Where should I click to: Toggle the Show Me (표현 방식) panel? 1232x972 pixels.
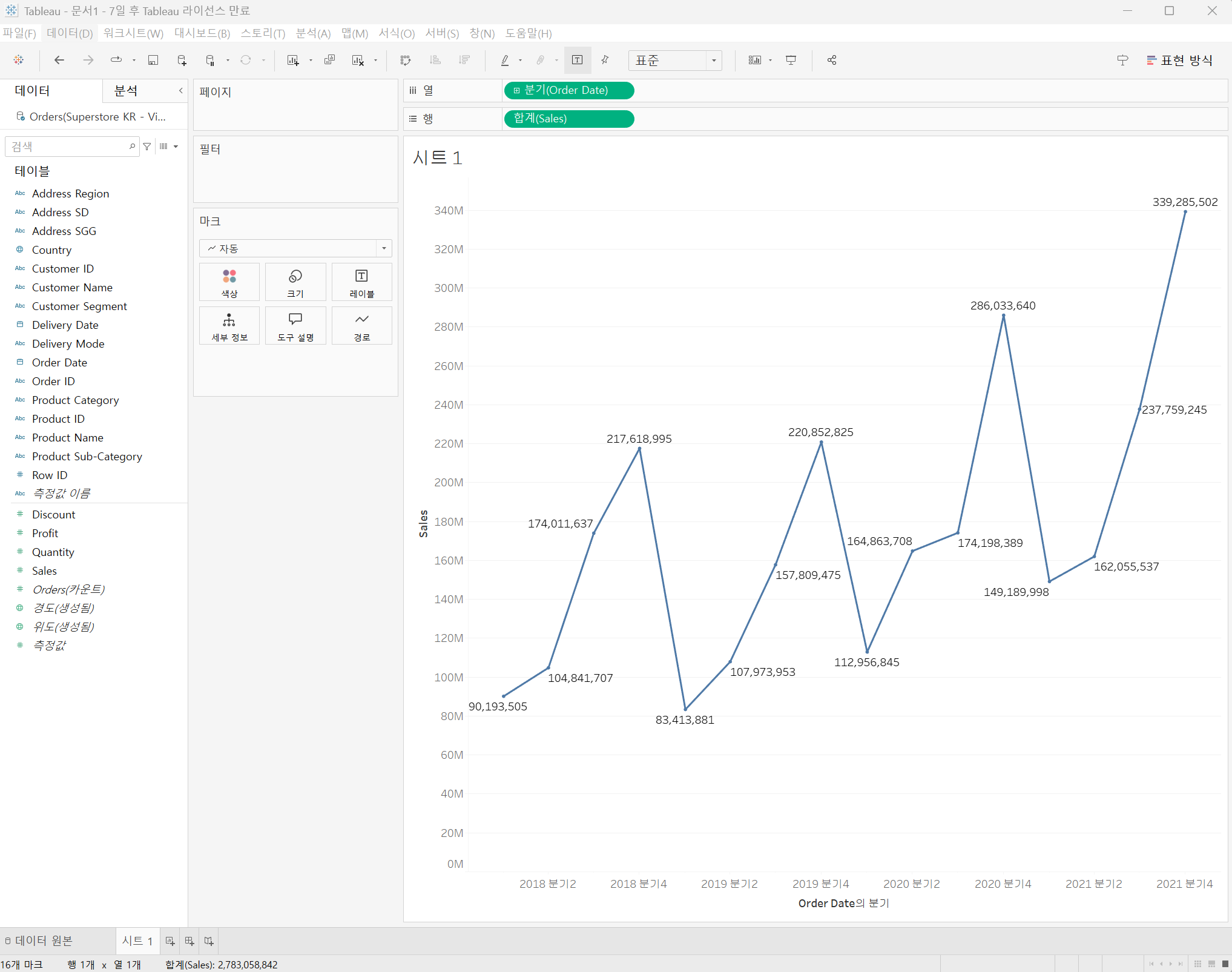click(x=1179, y=60)
